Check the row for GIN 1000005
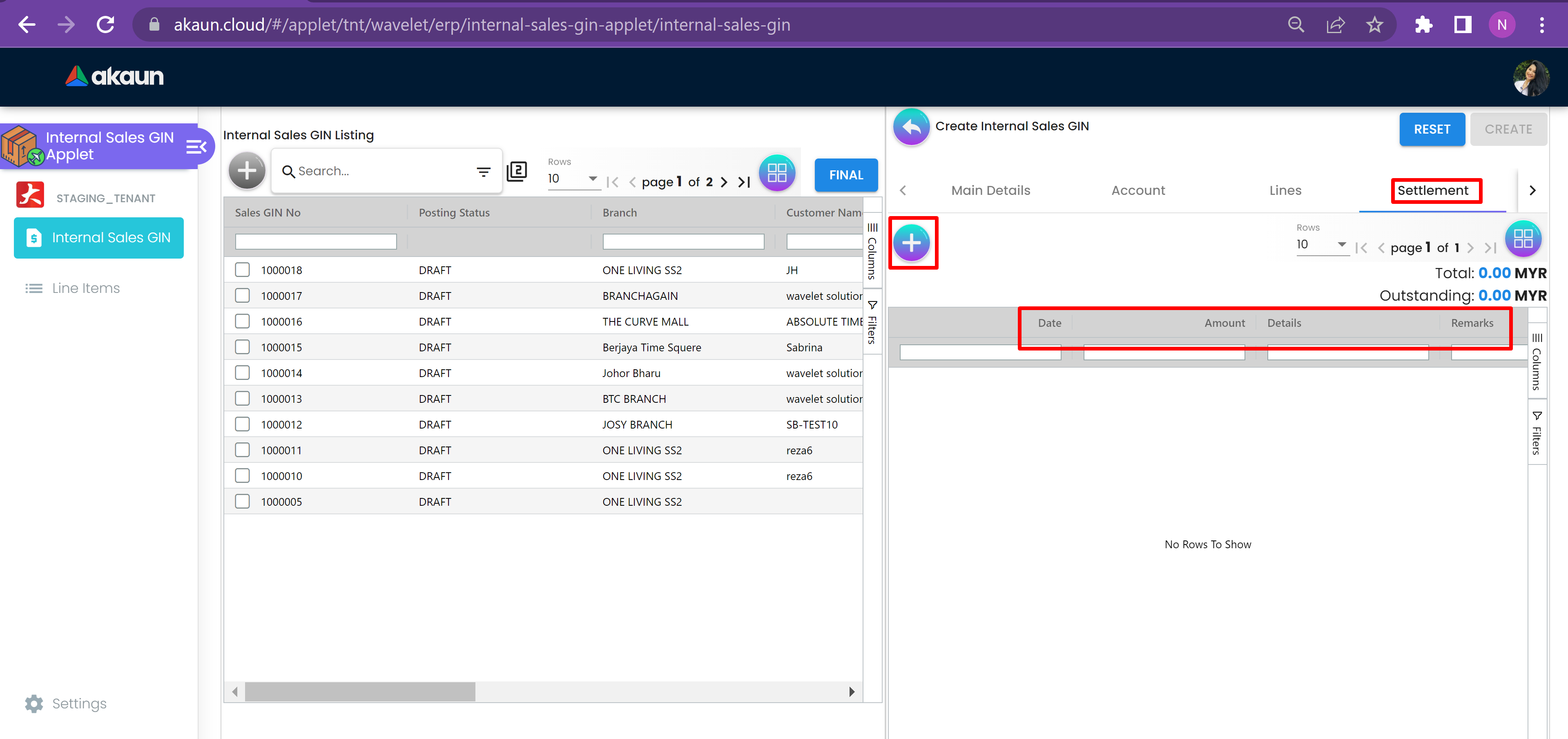 click(x=242, y=501)
